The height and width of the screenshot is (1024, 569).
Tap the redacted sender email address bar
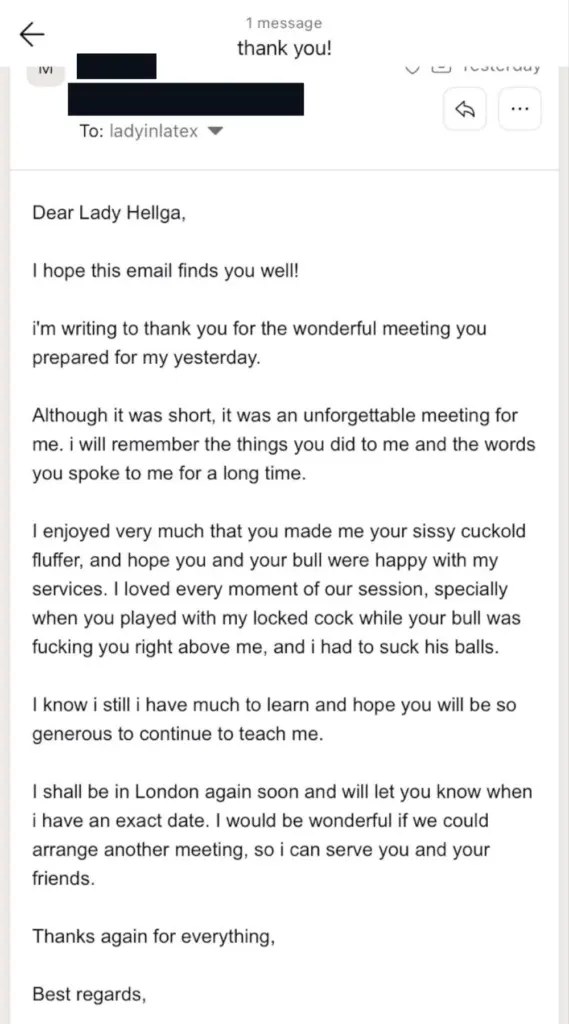(186, 99)
